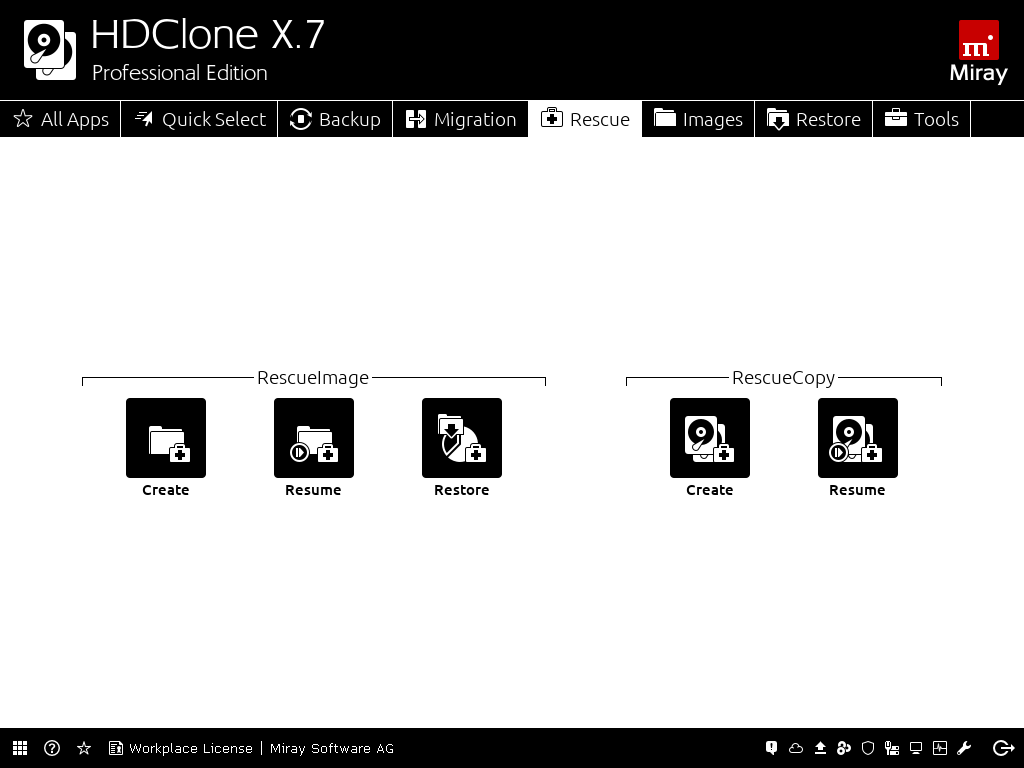Click the eject upload icon in status bar
Screen dimensions: 1024x768
[820, 748]
